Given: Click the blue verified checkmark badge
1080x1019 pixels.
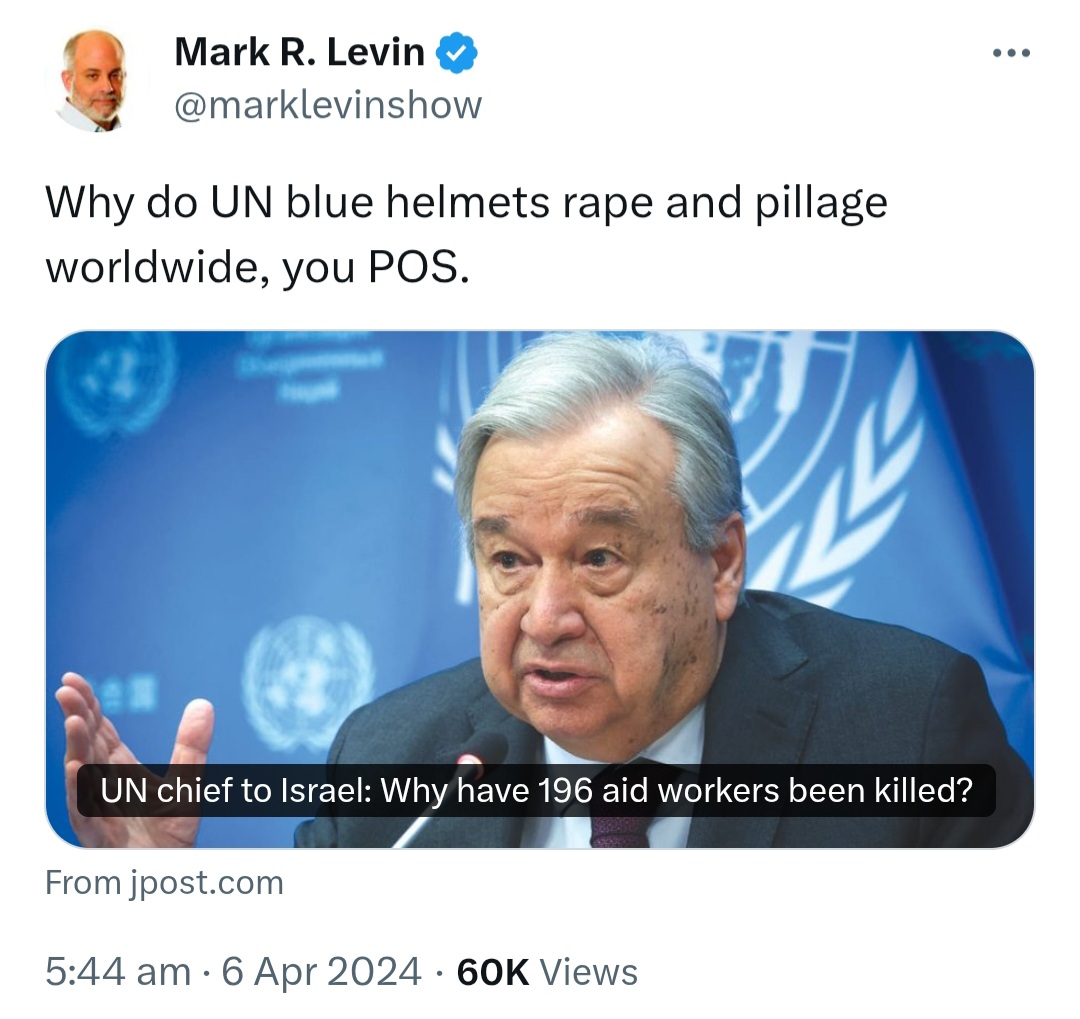Looking at the screenshot, I should (x=457, y=53).
